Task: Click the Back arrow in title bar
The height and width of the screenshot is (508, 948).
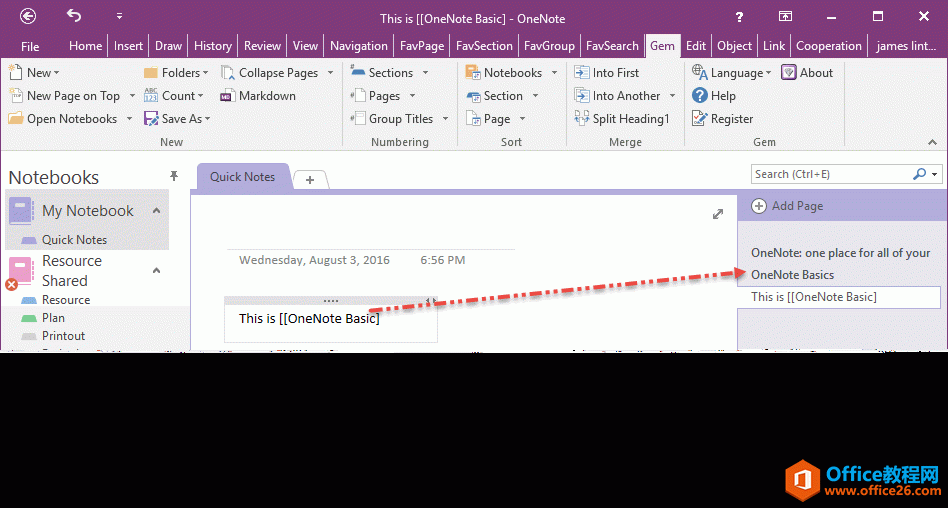Action: (x=28, y=16)
